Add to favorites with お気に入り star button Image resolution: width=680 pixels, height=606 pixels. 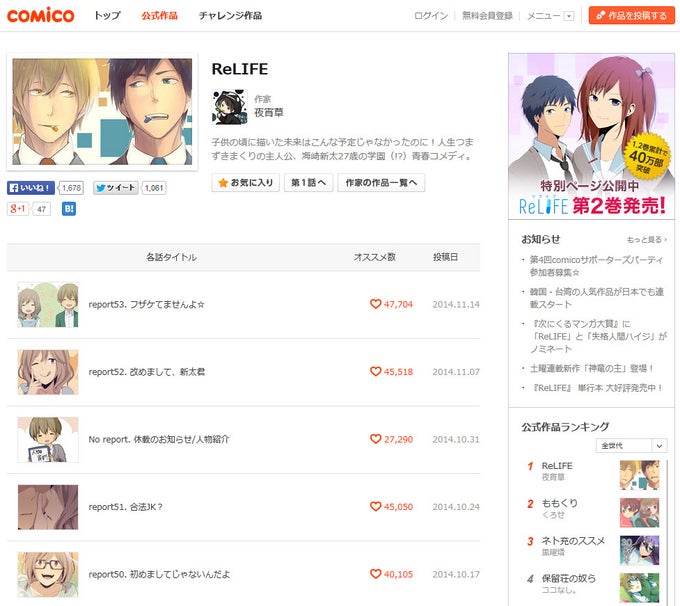[245, 183]
